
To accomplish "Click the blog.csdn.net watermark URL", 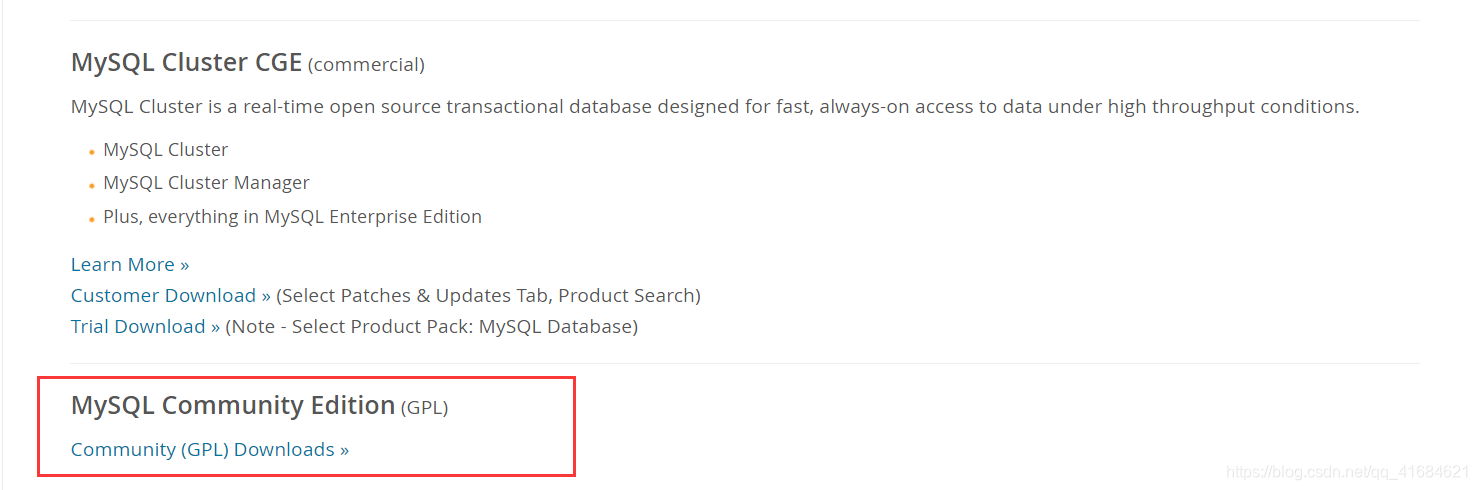I will (1347, 471).
